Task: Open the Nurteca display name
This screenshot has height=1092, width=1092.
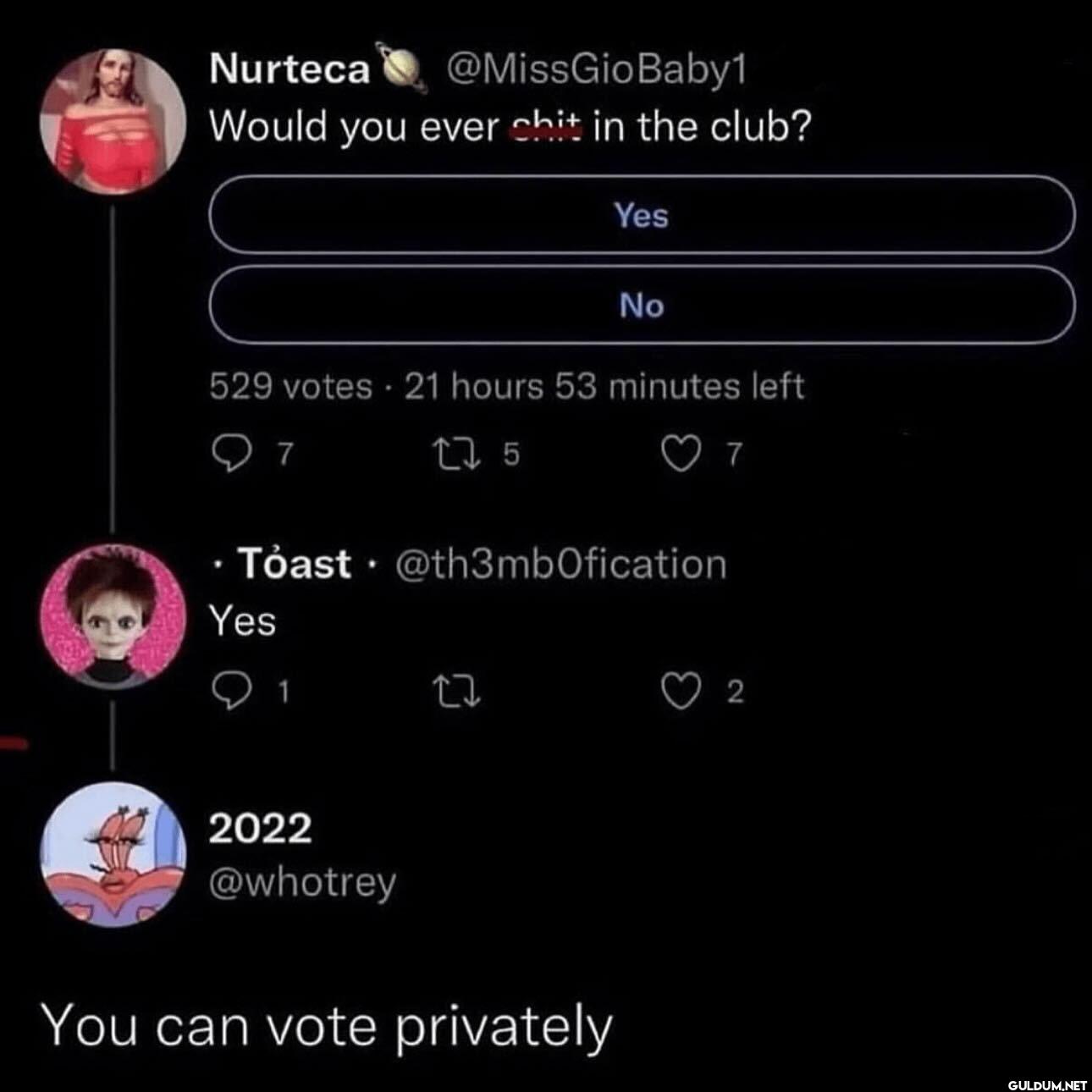Action: point(289,70)
